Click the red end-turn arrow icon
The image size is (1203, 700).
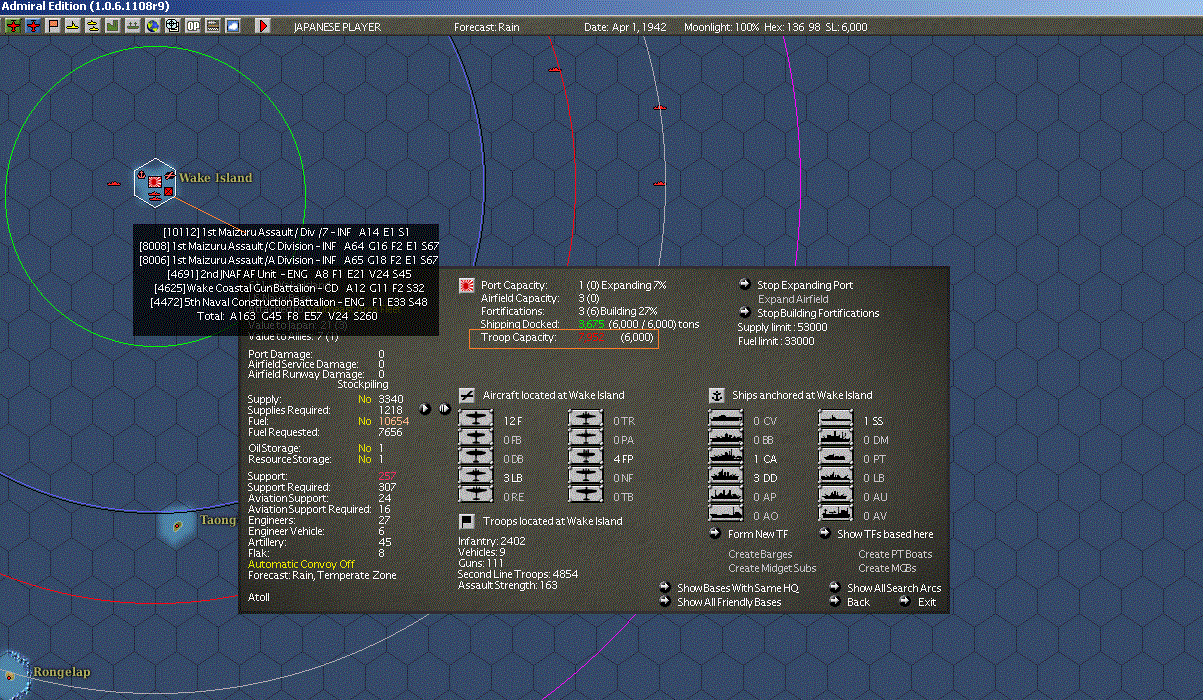click(263, 25)
